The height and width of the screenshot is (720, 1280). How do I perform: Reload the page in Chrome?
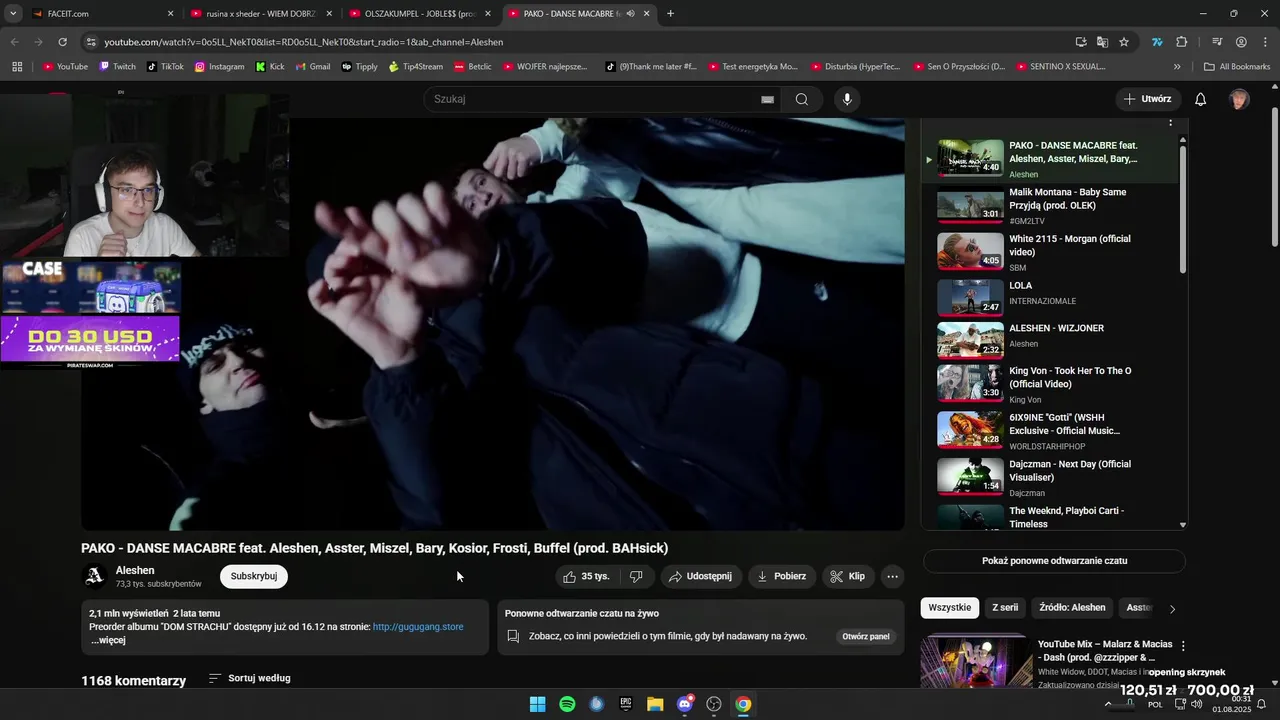click(x=62, y=42)
